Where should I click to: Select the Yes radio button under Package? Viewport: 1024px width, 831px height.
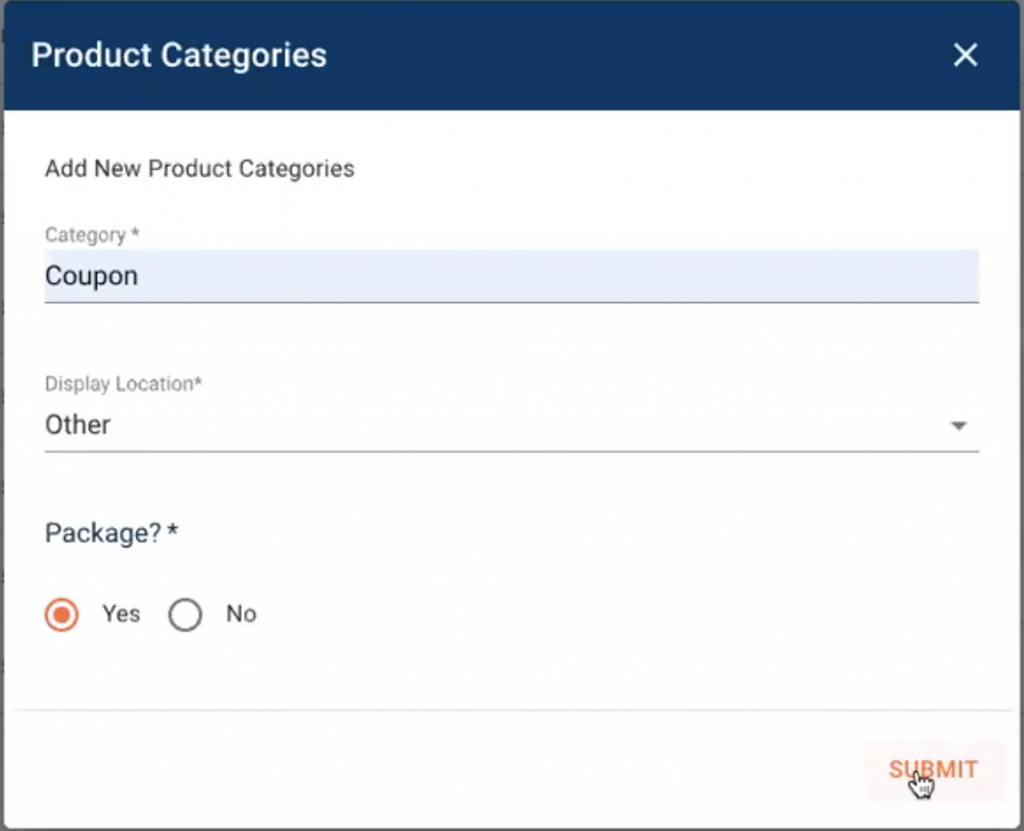pyautogui.click(x=61, y=614)
